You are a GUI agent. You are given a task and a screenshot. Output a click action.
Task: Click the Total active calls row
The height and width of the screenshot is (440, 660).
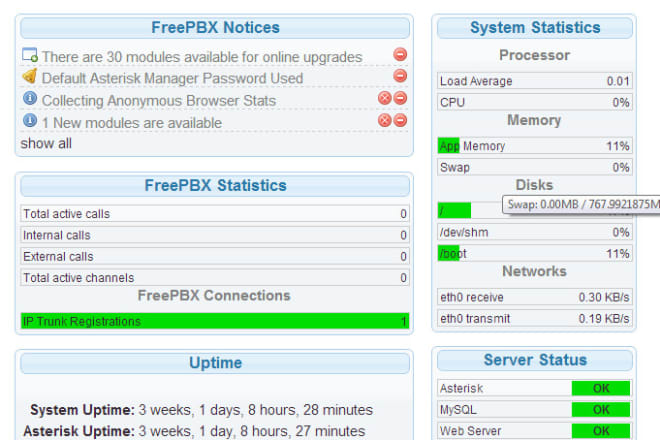(215, 213)
